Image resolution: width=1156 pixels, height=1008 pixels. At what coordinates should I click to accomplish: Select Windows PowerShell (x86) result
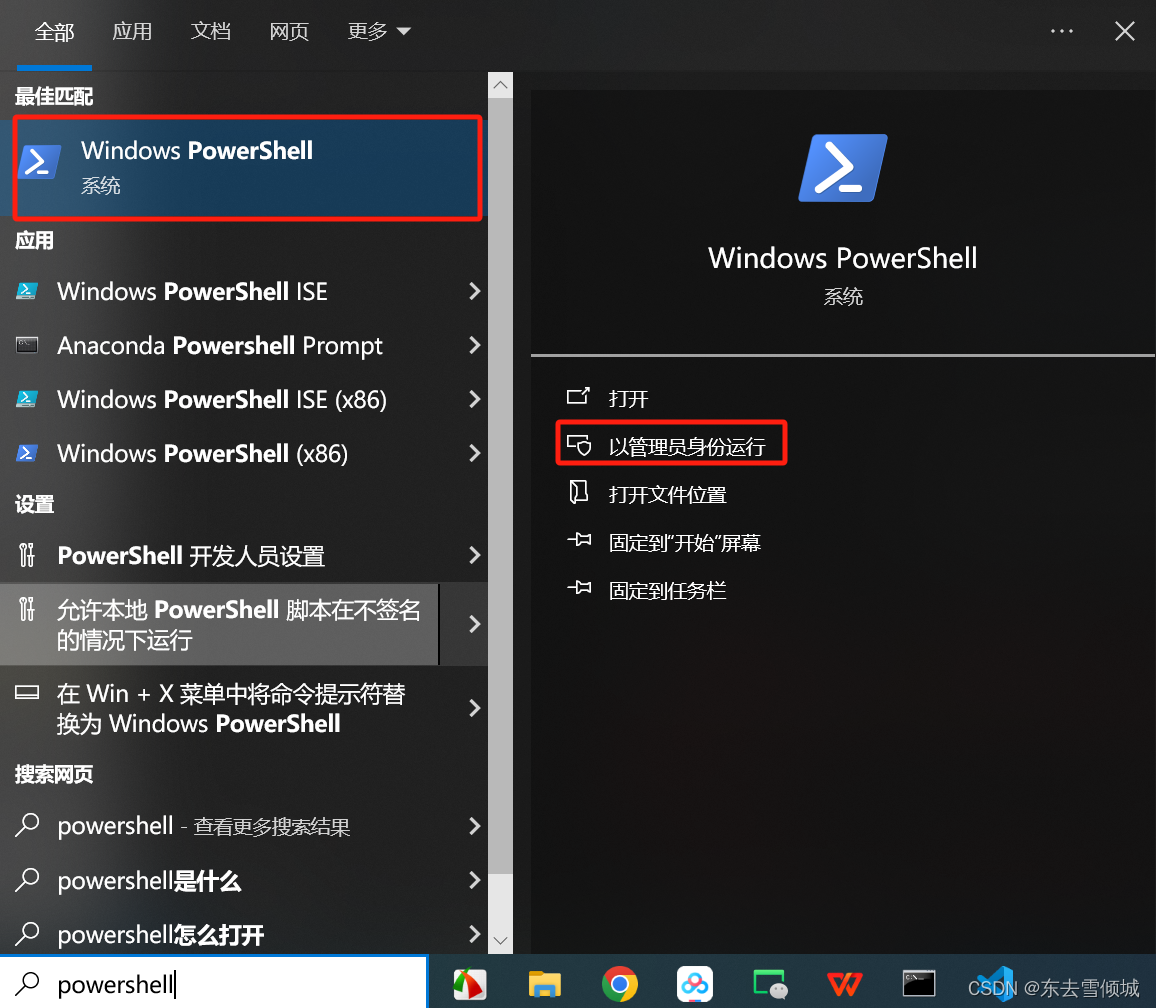(x=243, y=453)
